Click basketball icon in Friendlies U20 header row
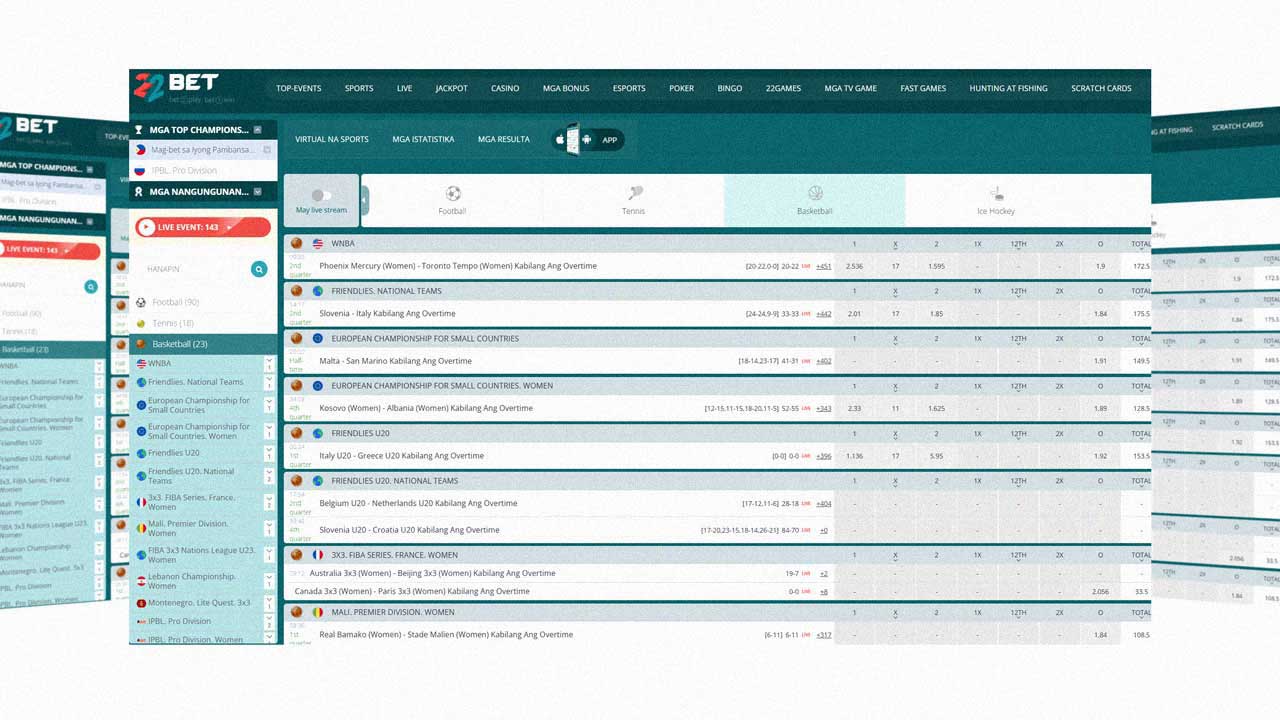This screenshot has height=720, width=1280. tap(296, 433)
